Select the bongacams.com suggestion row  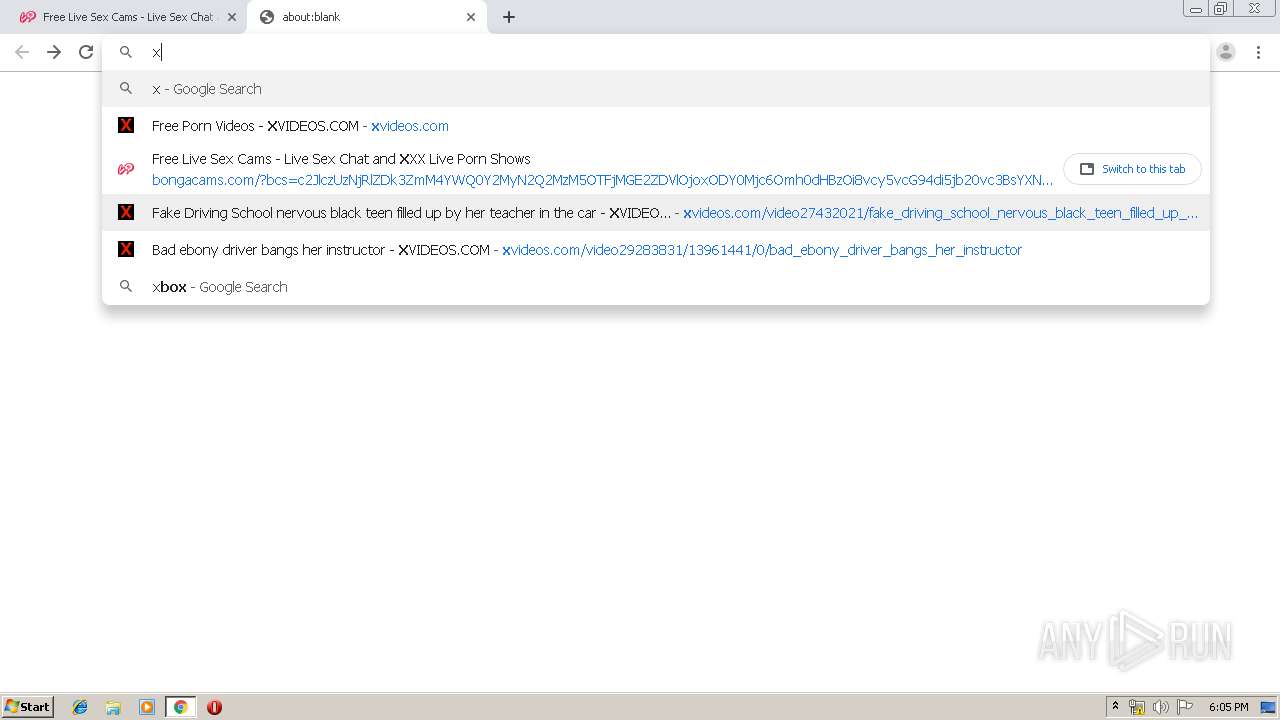pos(656,169)
